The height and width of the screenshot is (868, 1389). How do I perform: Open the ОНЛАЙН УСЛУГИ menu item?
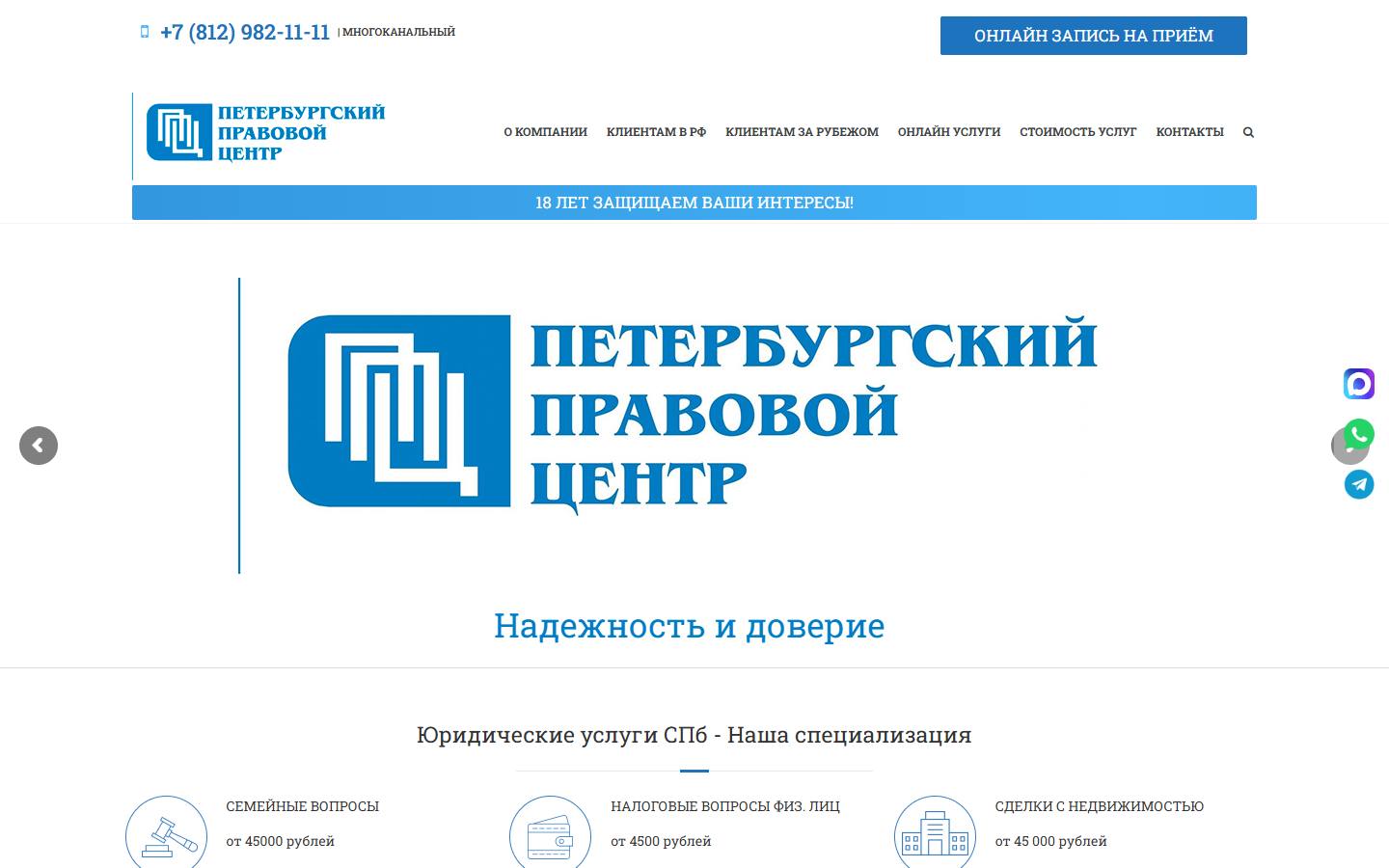949,132
